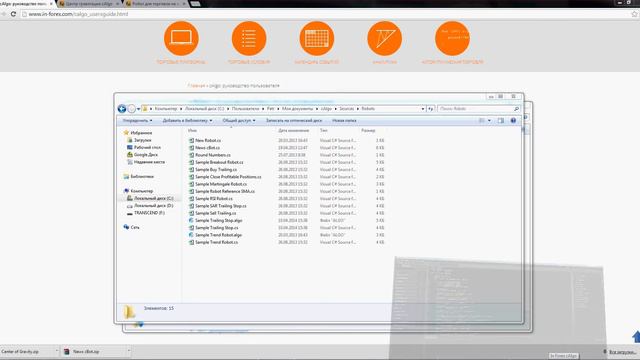Viewport: 640px width, 360px height.
Task: Click the search magnifier in Explorer search box
Action: coord(516,109)
